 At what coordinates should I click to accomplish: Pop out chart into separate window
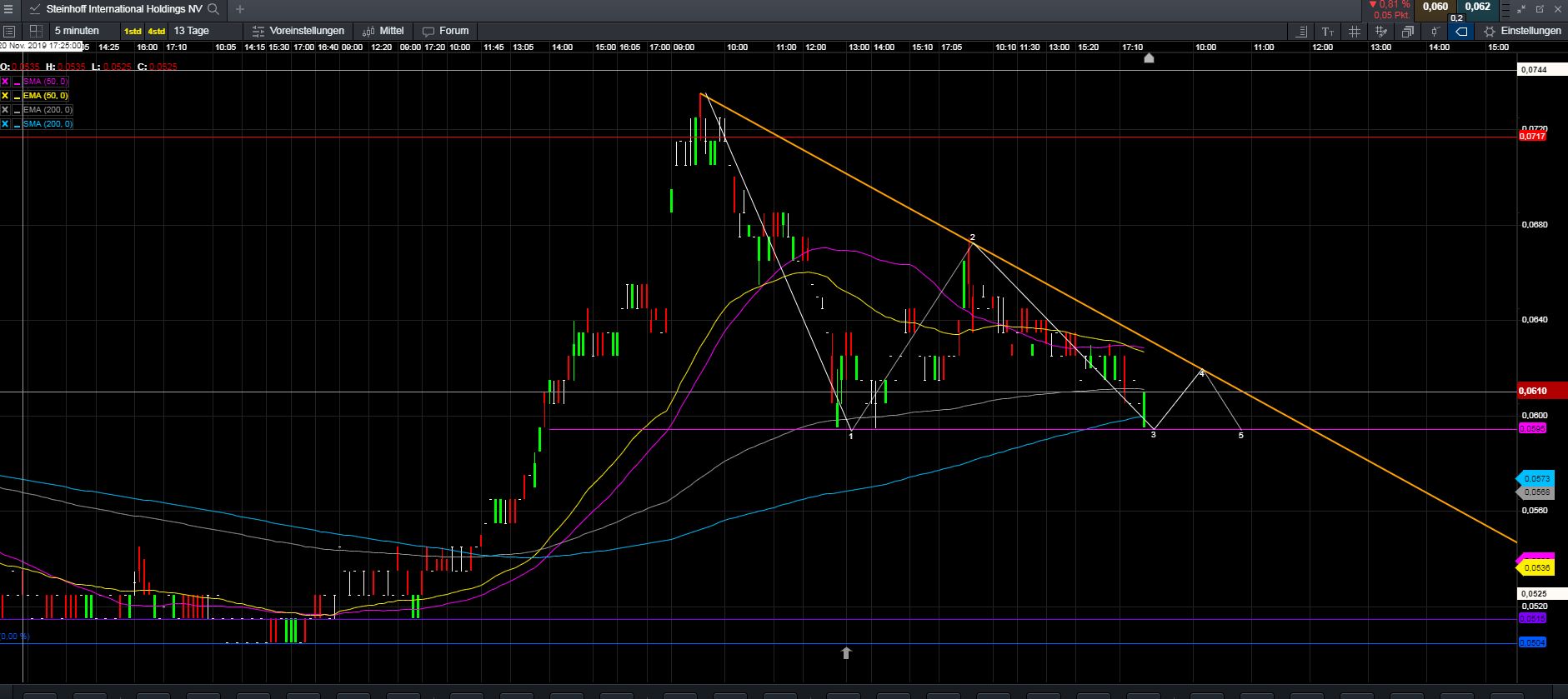pyautogui.click(x=1541, y=9)
